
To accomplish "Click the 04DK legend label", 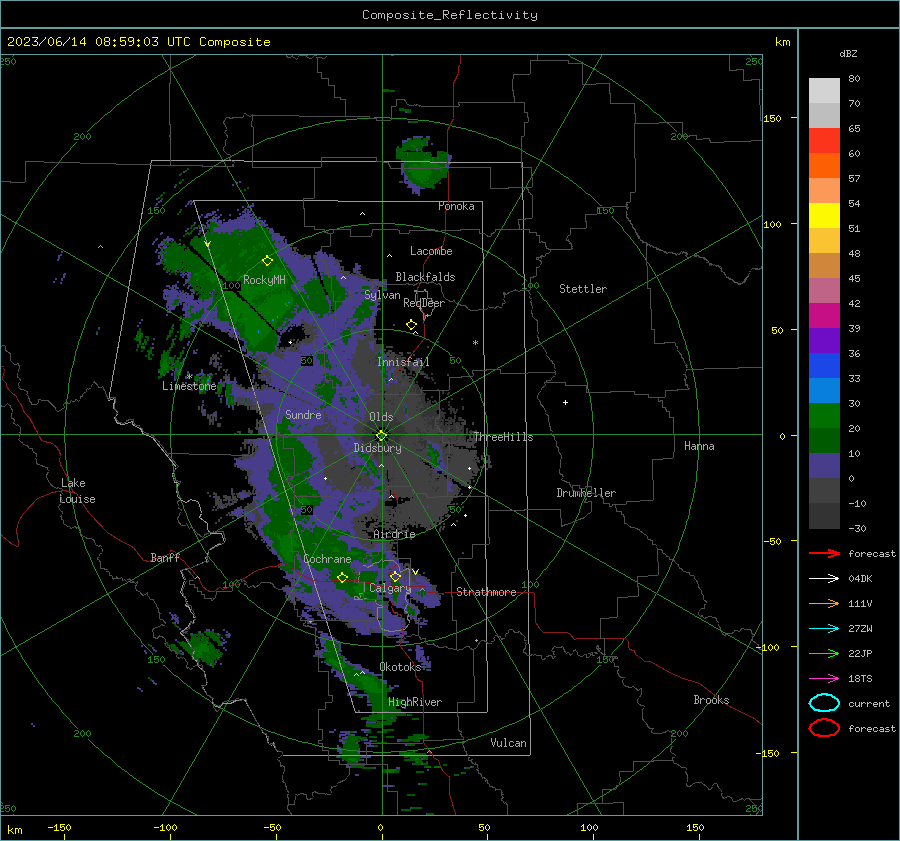I will (860, 579).
